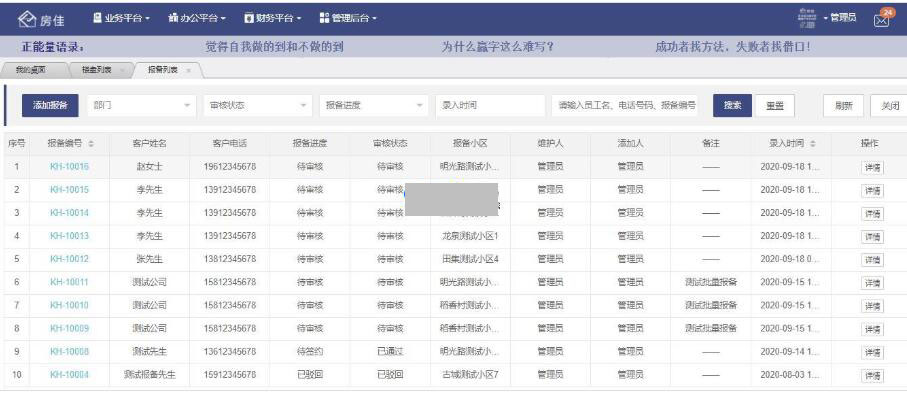The height and width of the screenshot is (397, 907).
Task: Click the 搜索 button
Action: [732, 105]
